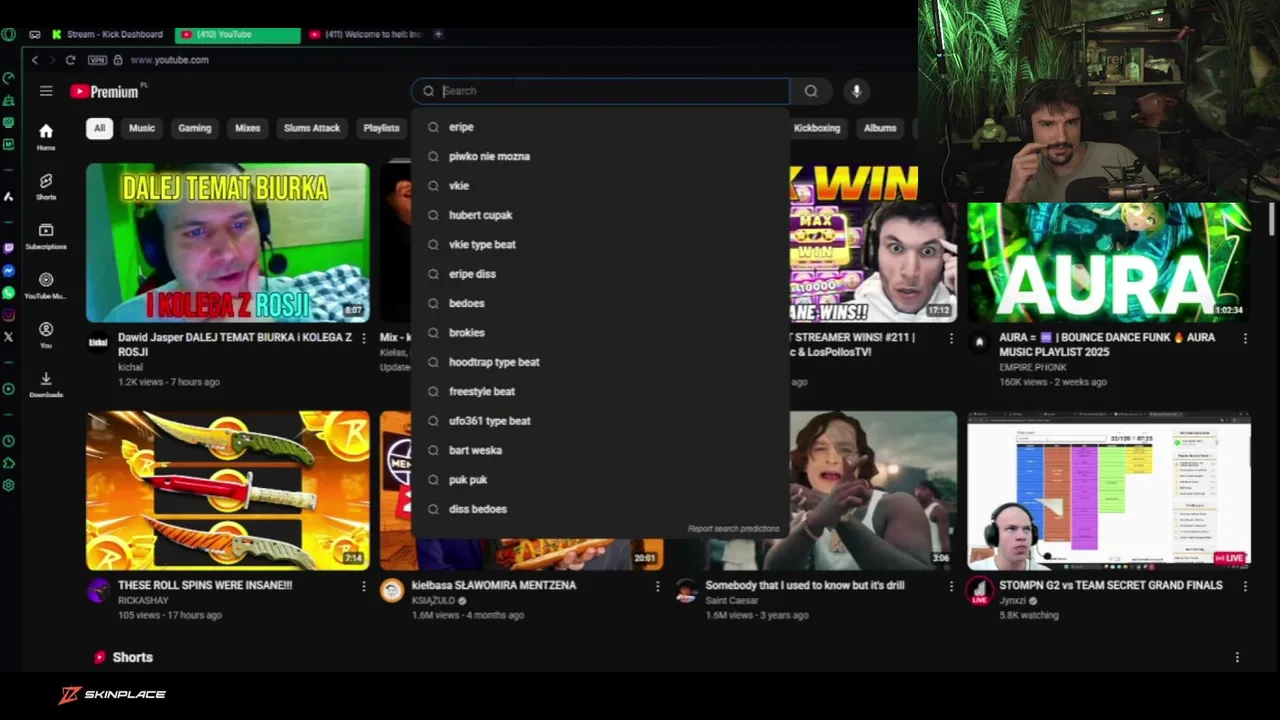1280x720 pixels.
Task: Open Twitch from the browser sidebar
Action: click(x=9, y=248)
